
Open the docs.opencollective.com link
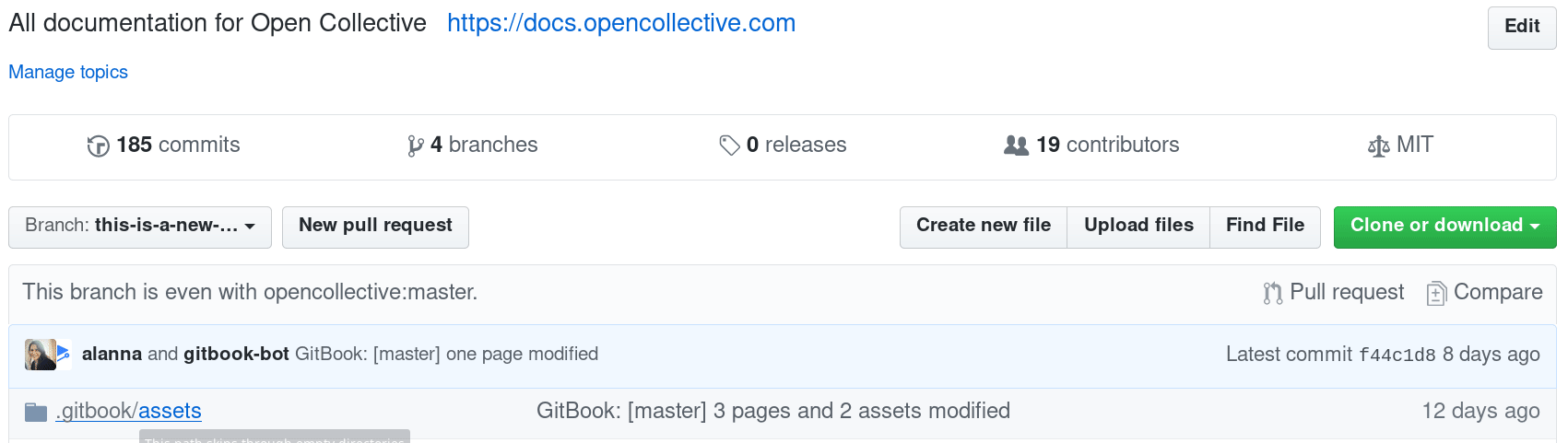(x=621, y=23)
